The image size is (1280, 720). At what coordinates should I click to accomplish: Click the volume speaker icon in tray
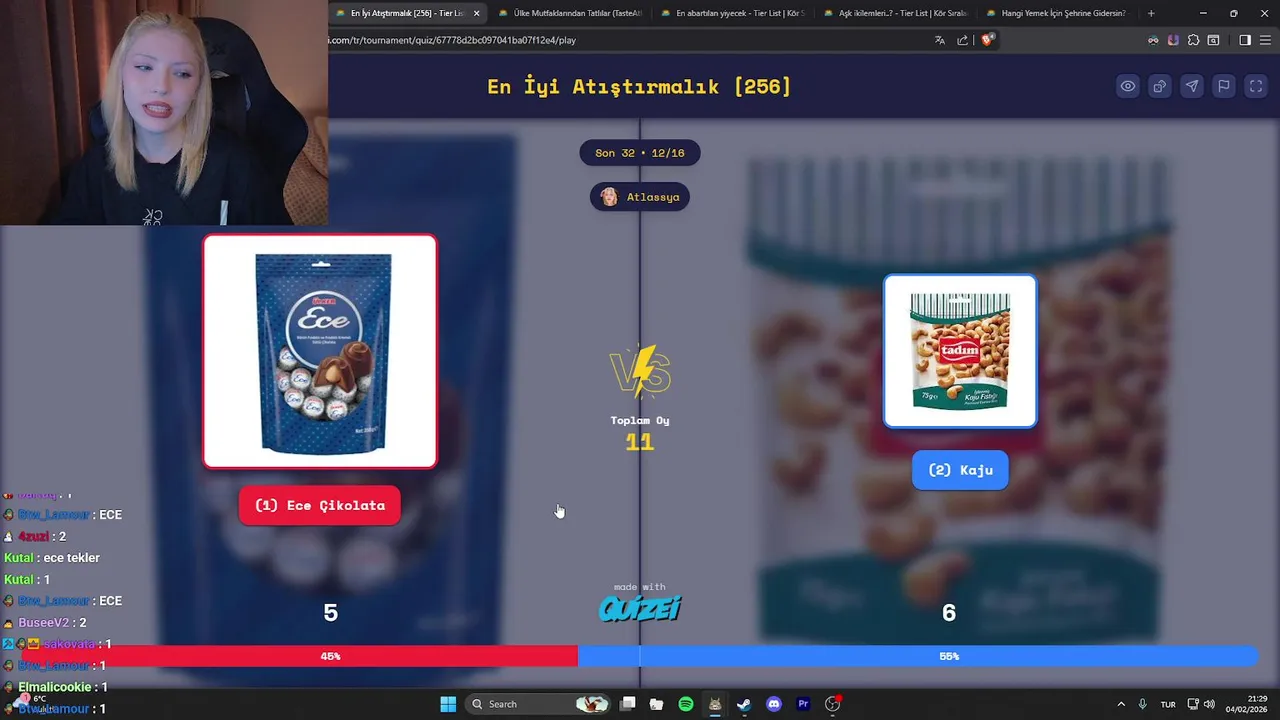tap(1209, 704)
